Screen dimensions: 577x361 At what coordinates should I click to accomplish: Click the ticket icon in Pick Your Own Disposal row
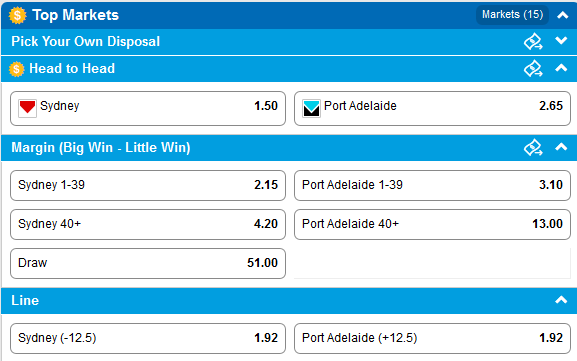coord(533,41)
